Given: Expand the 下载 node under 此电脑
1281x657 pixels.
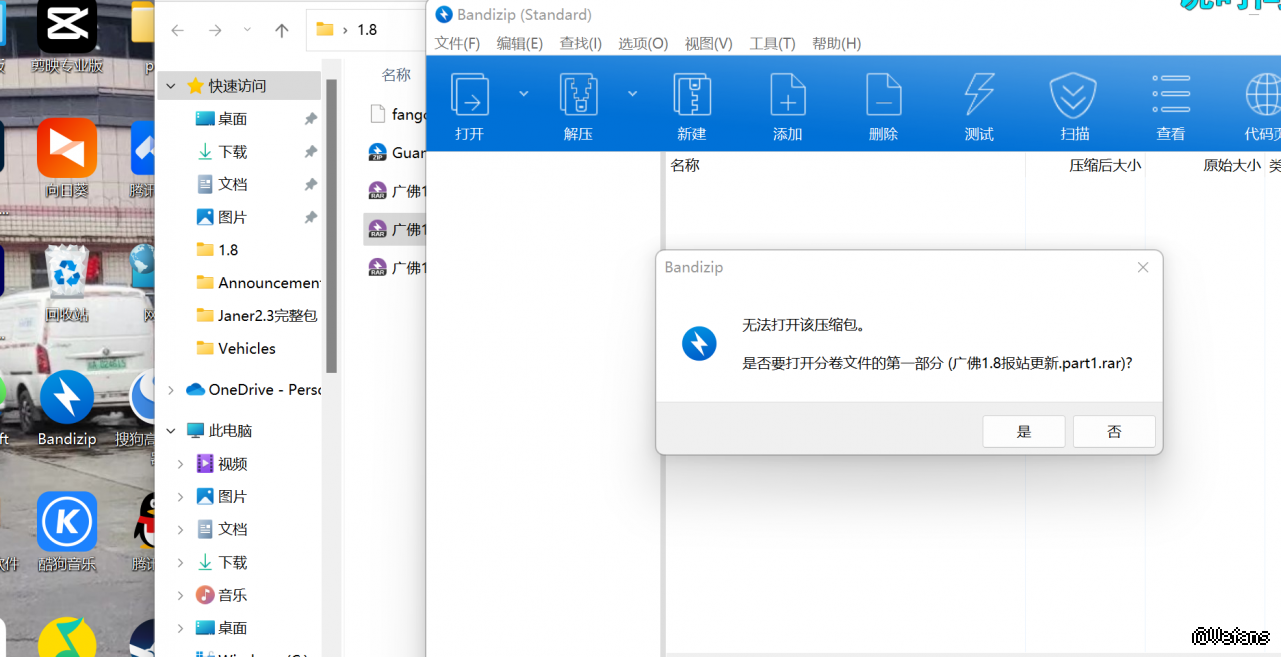Looking at the screenshot, I should (180, 562).
